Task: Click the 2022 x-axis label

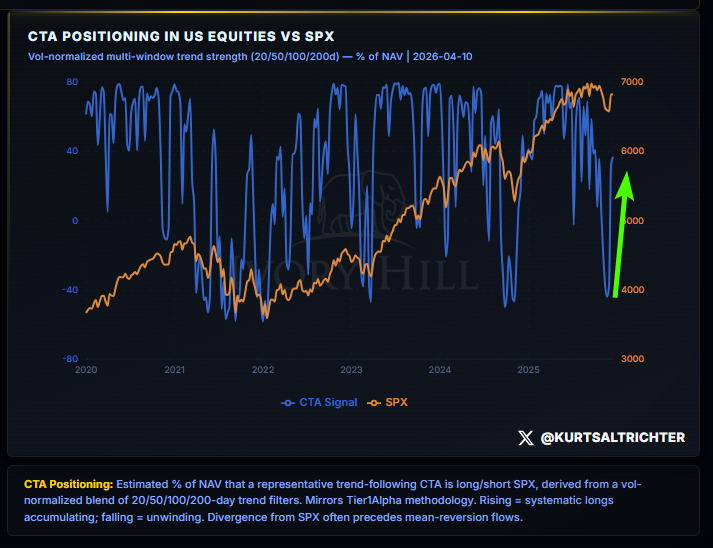Action: 263,370
